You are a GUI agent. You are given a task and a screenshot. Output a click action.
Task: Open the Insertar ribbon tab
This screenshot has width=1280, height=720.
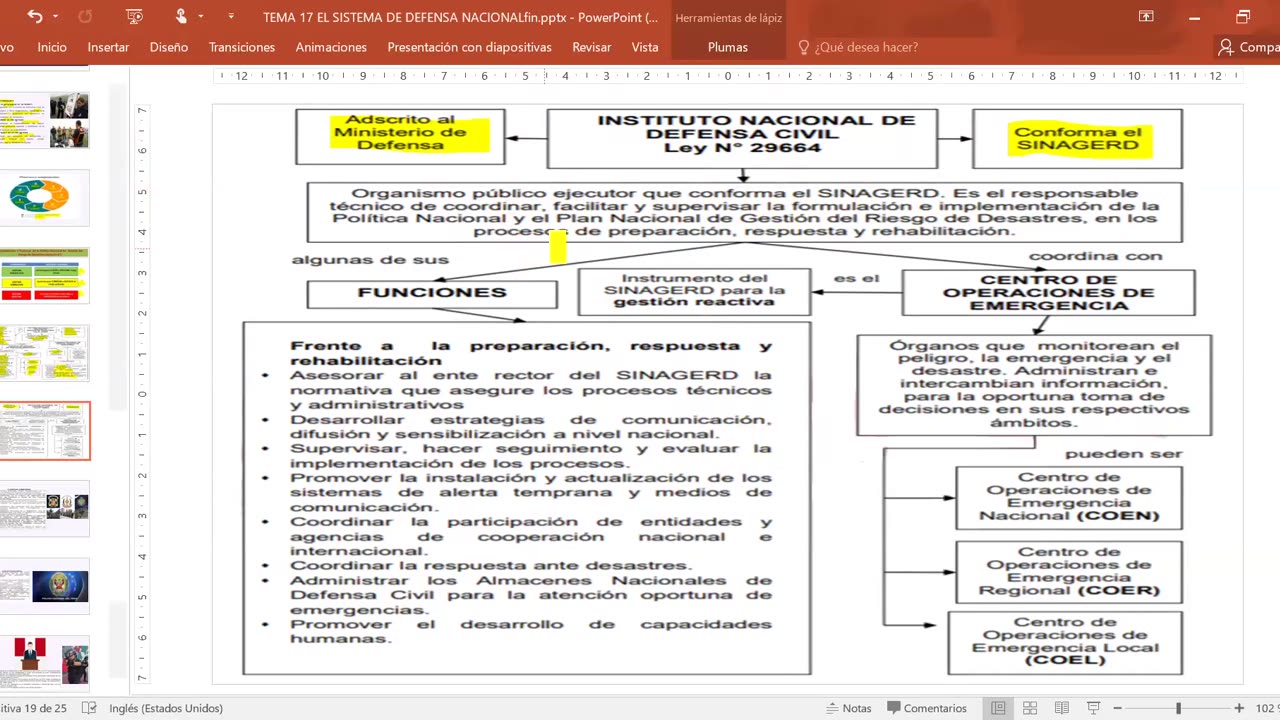click(x=108, y=47)
